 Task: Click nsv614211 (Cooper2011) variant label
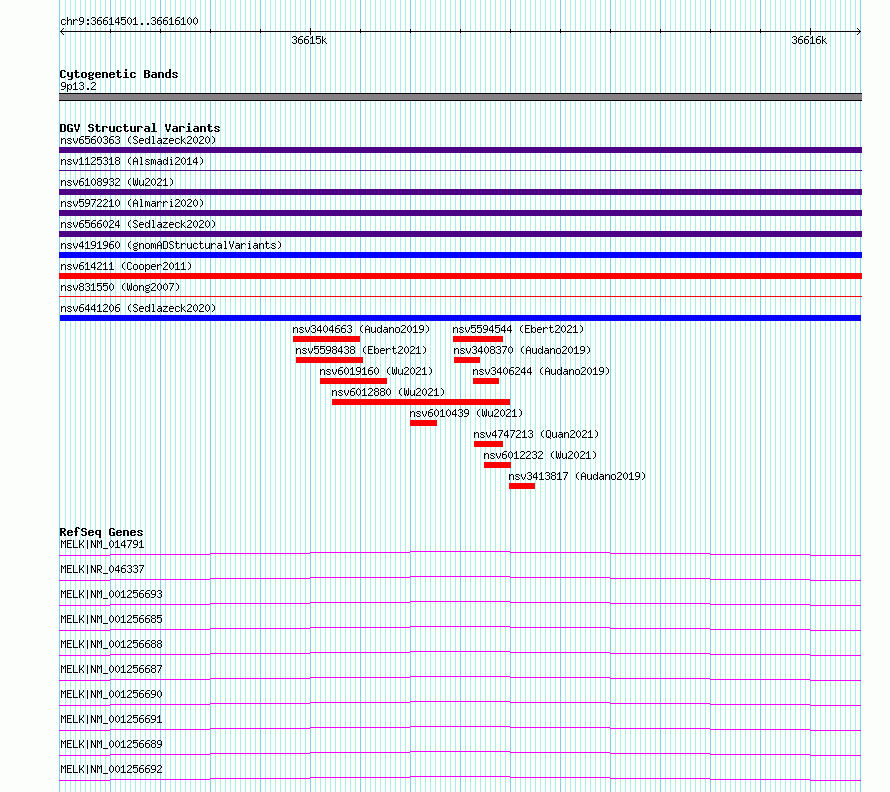[126, 266]
